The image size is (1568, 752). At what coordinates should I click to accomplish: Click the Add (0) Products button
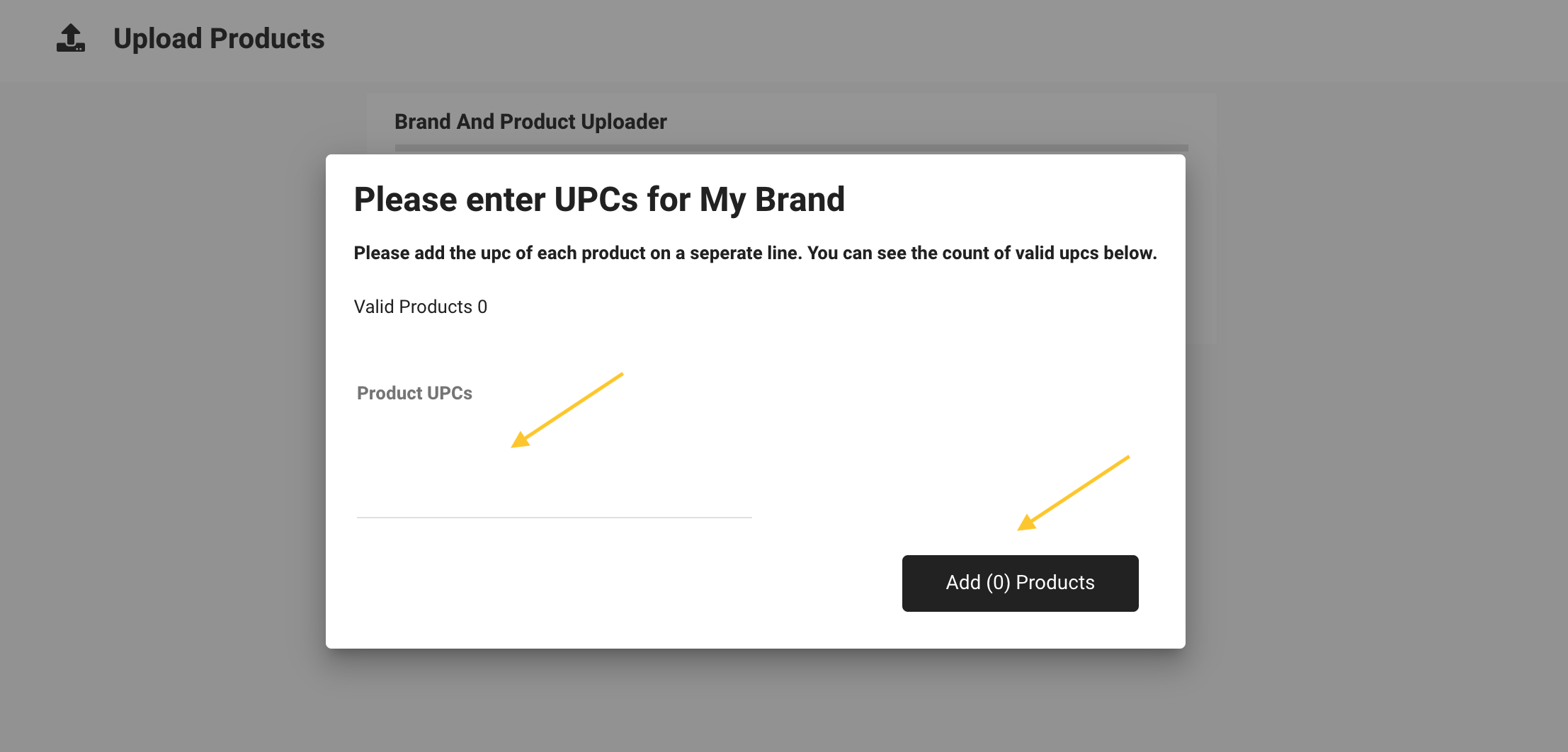pyautogui.click(x=1020, y=583)
